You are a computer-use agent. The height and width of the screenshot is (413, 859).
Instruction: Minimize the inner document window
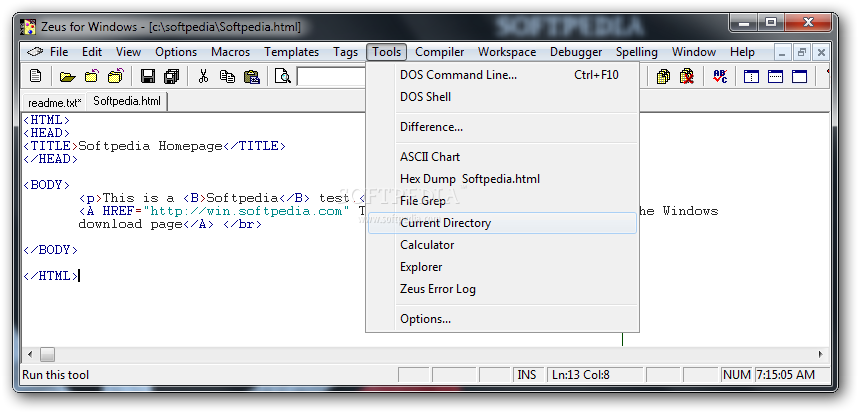coord(783,53)
